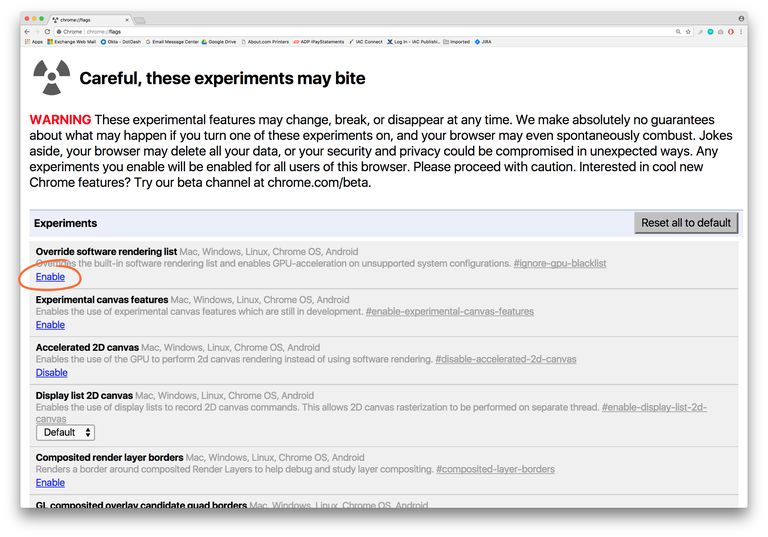Viewport: 768px width, 537px height.
Task: Enable Experimental canvas features
Action: click(x=50, y=325)
